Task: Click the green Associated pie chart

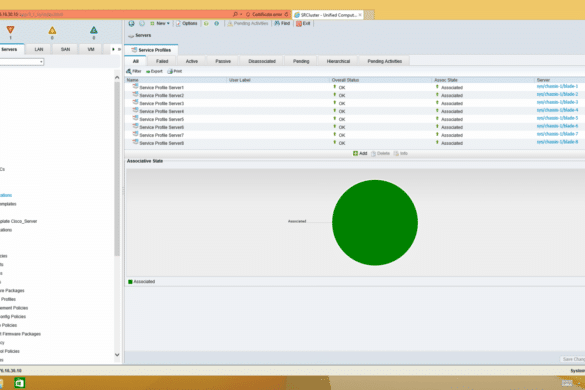Action: click(375, 223)
